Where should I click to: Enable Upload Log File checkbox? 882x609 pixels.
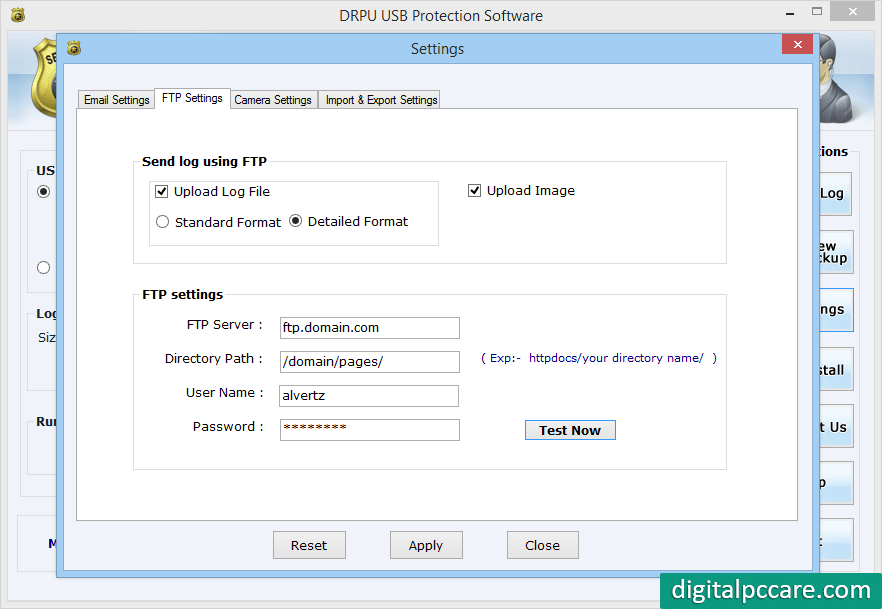[161, 192]
